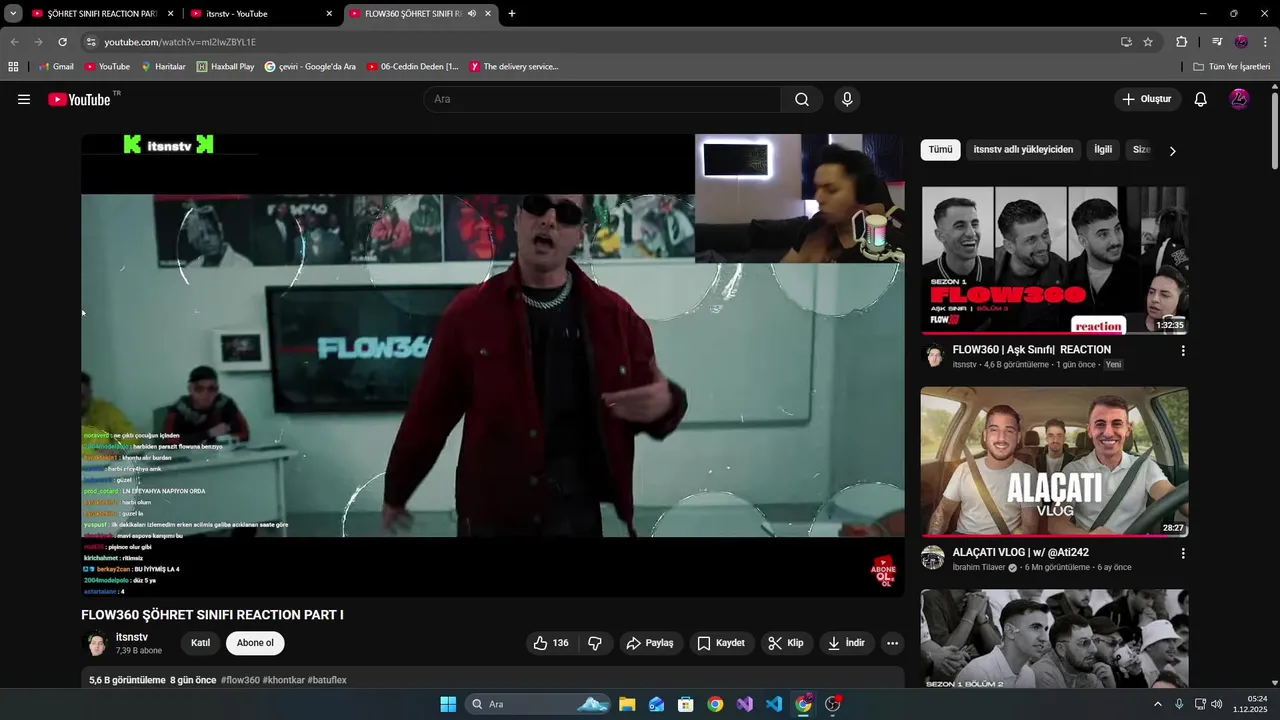Open Visual Studio Code from taskbar
Screen dimensions: 1280x720
tap(774, 704)
